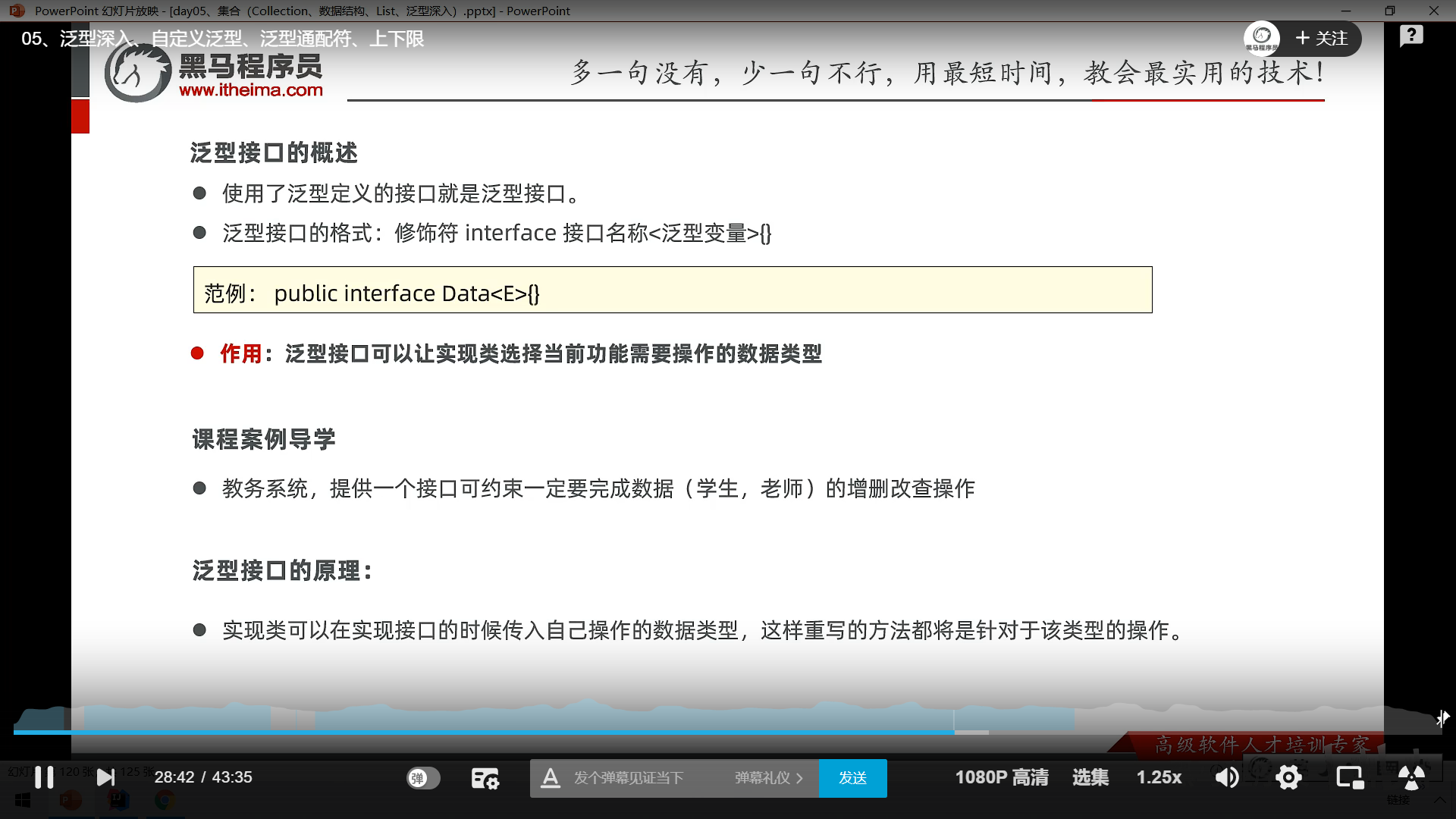Click the video title text
The width and height of the screenshot is (1456, 819).
(x=222, y=39)
